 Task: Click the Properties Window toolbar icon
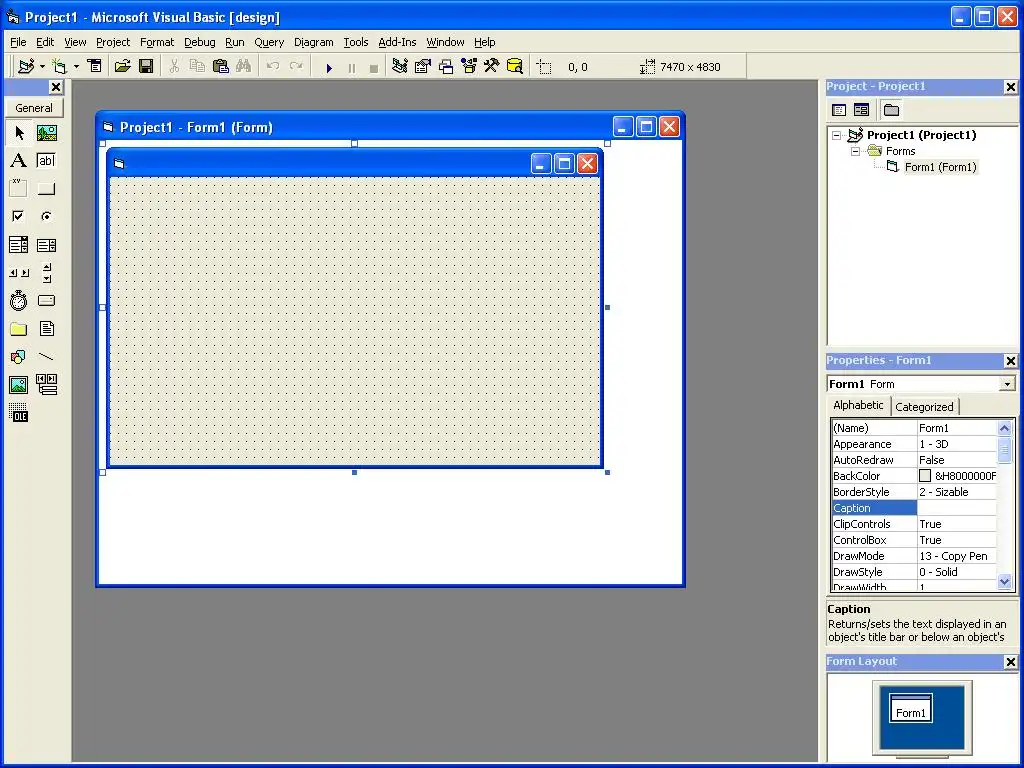(x=423, y=66)
